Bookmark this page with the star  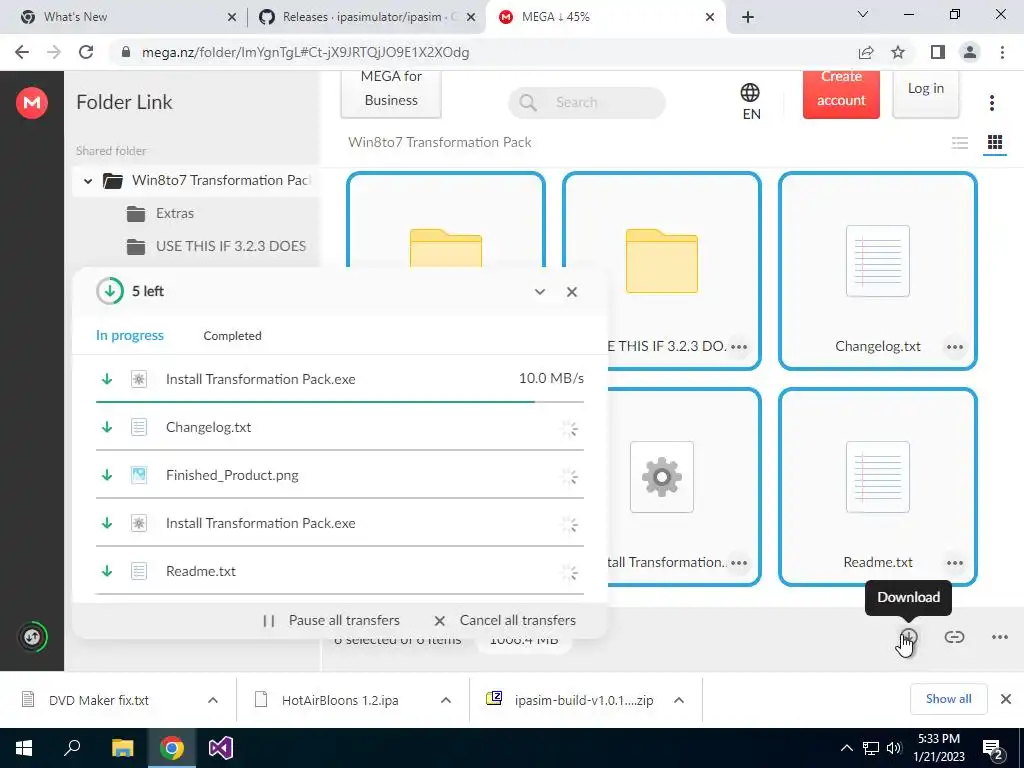coord(898,52)
